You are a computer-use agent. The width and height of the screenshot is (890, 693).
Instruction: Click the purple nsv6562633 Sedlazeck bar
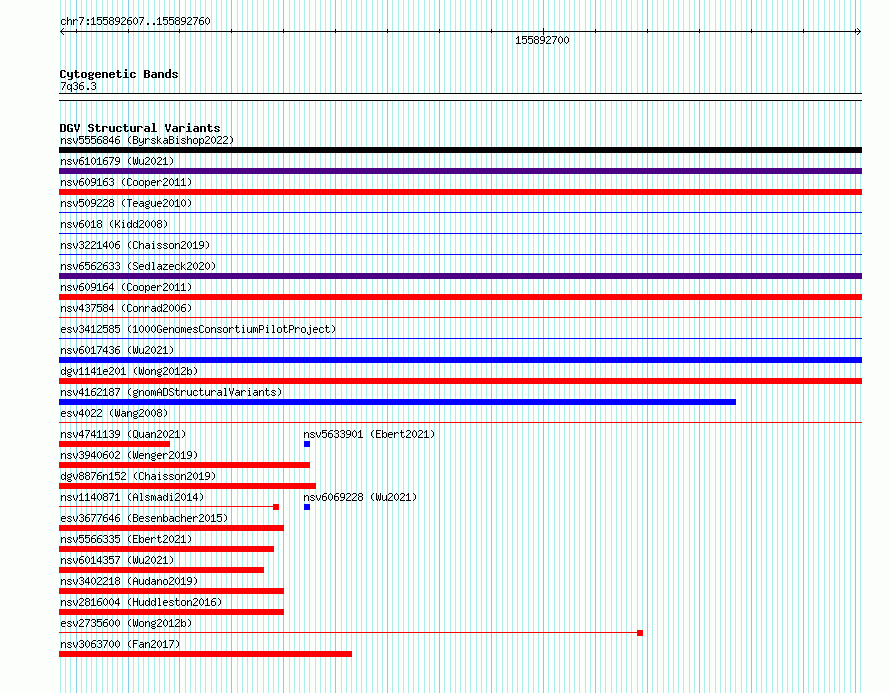point(460,276)
